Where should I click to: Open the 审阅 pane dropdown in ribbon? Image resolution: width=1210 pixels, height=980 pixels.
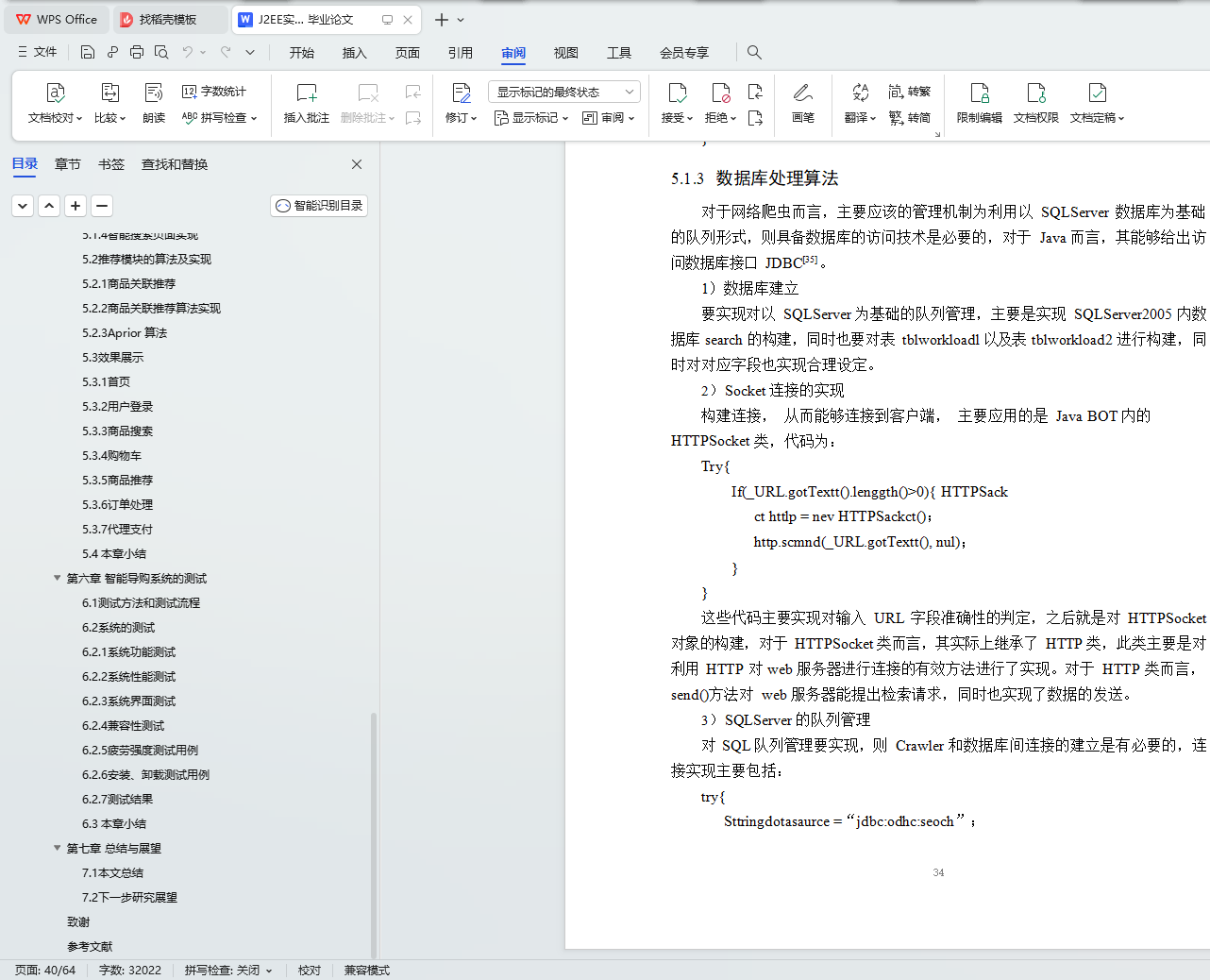tap(609, 118)
